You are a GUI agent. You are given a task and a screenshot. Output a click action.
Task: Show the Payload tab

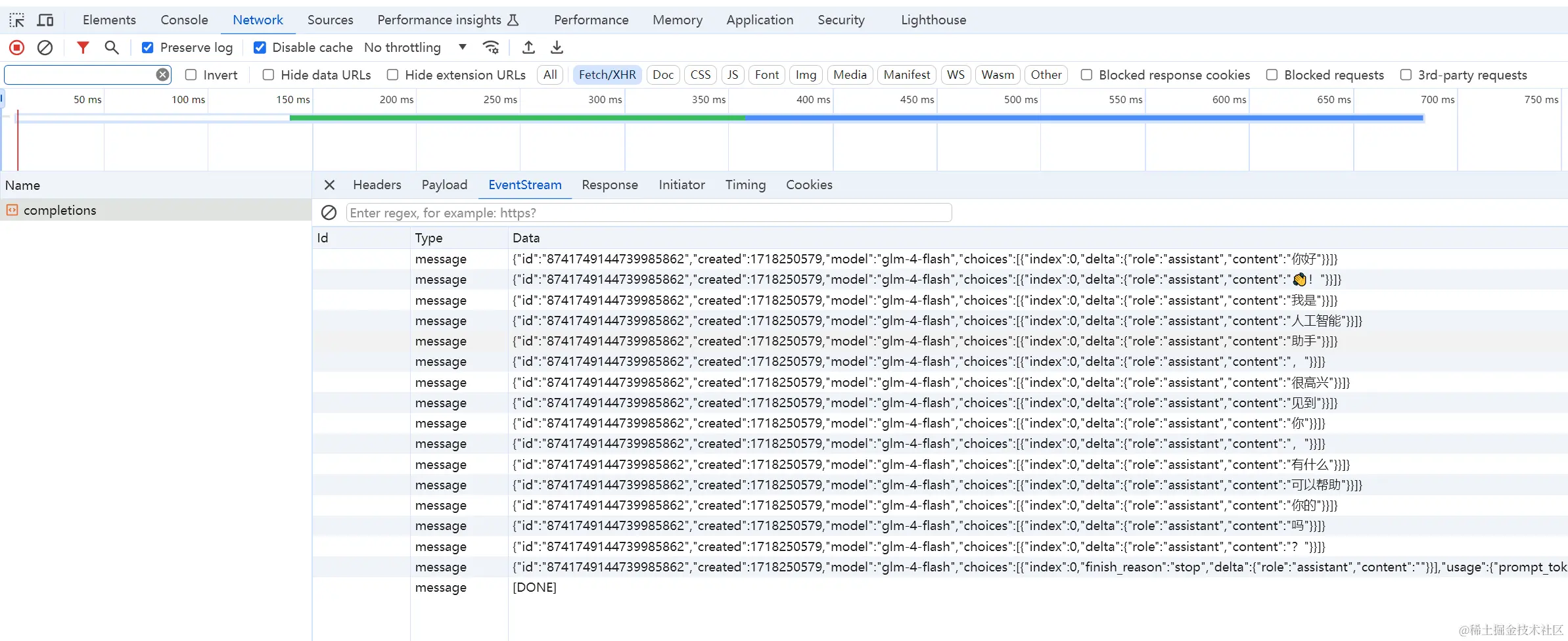[x=444, y=185]
